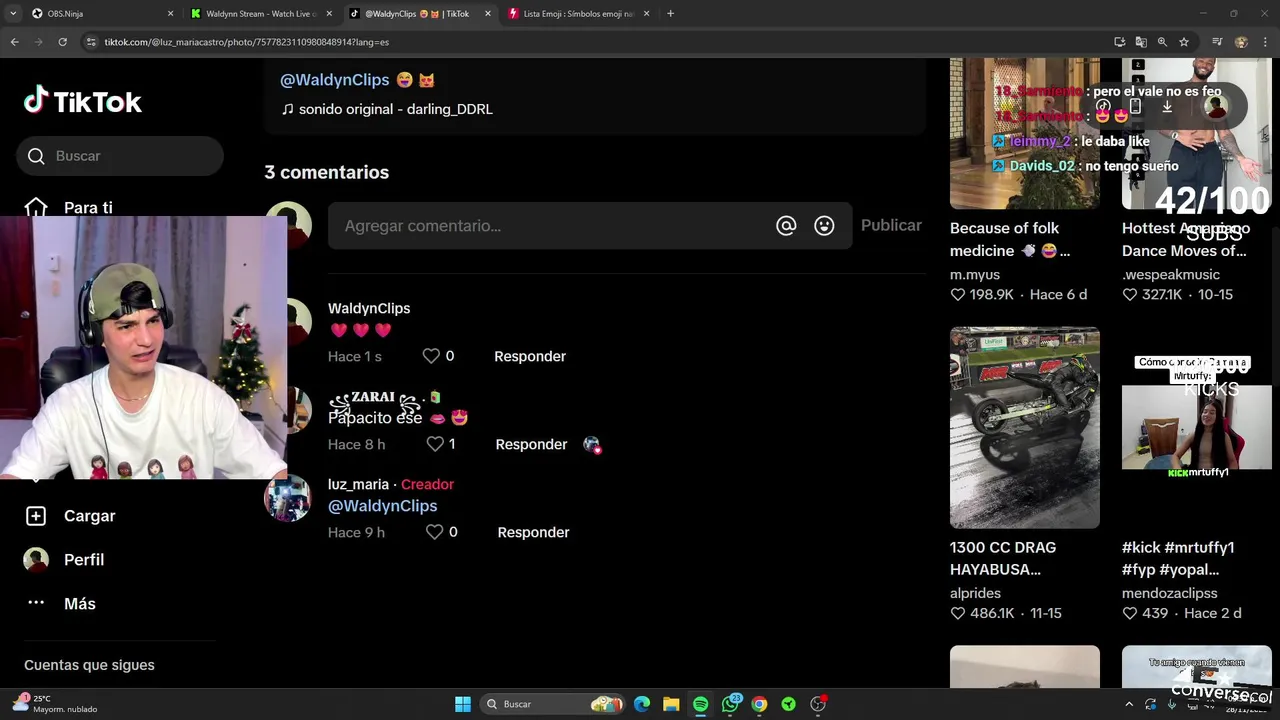Viewport: 1280px width, 720px height.
Task: Open the 'Cuentas que sigues' section
Action: (x=89, y=665)
